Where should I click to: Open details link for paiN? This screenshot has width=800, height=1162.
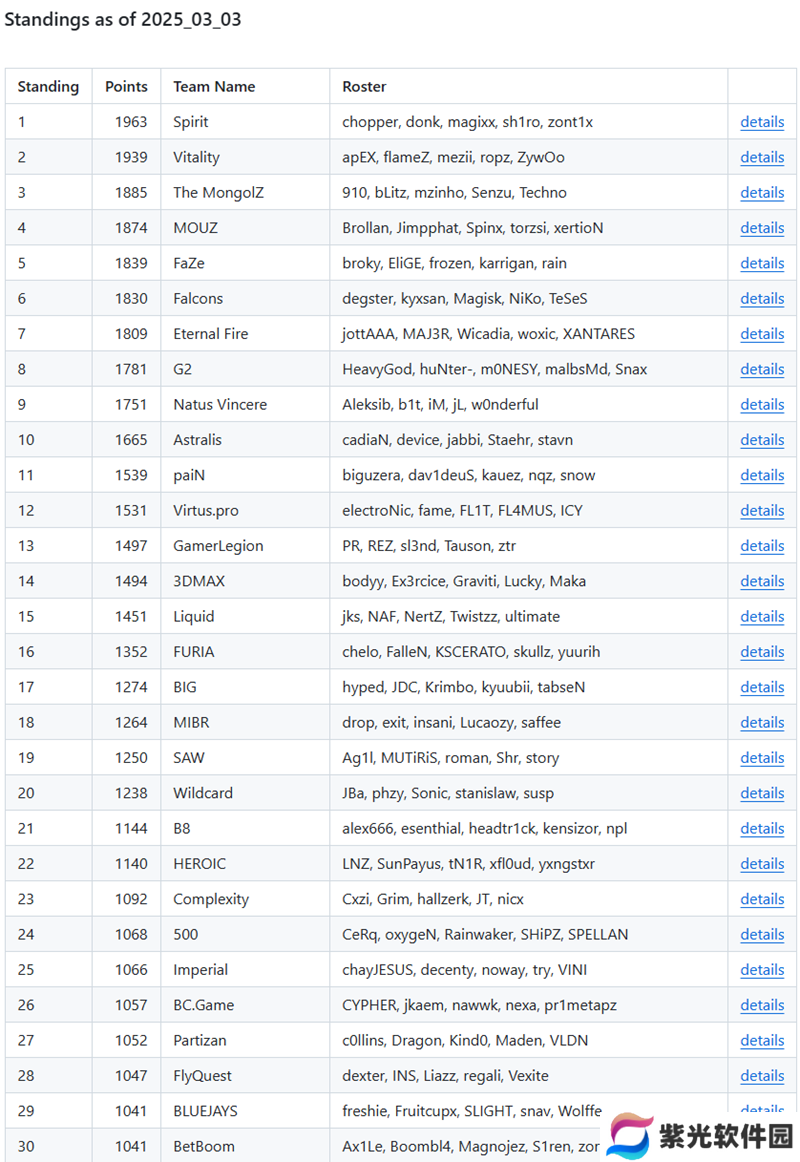click(x=761, y=475)
